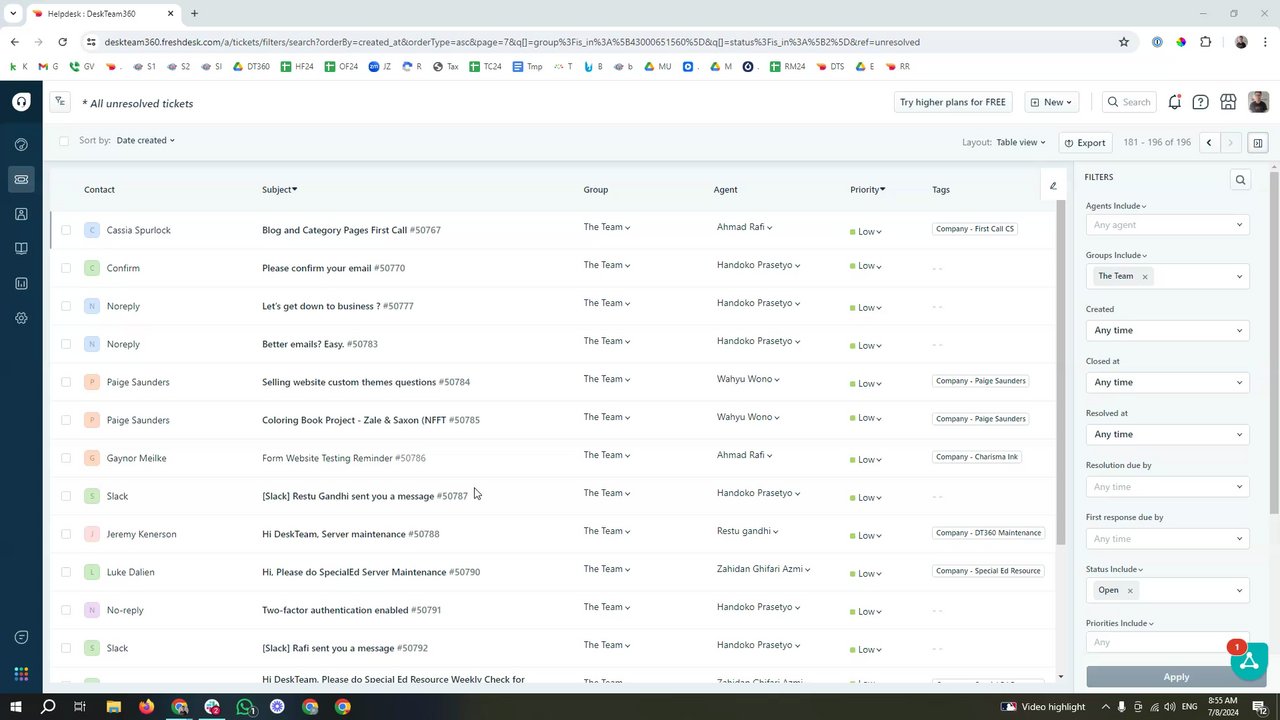1280x720 pixels.
Task: Open Sort by Date created dropdown
Action: click(145, 140)
